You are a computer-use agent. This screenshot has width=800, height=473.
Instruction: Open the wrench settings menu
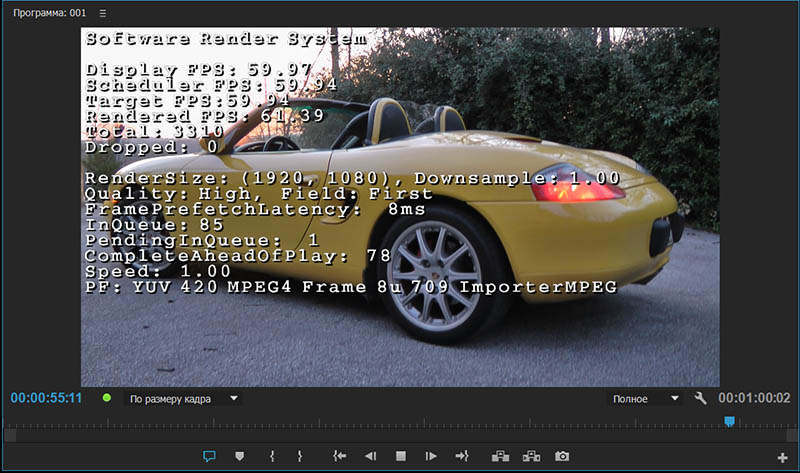[701, 398]
